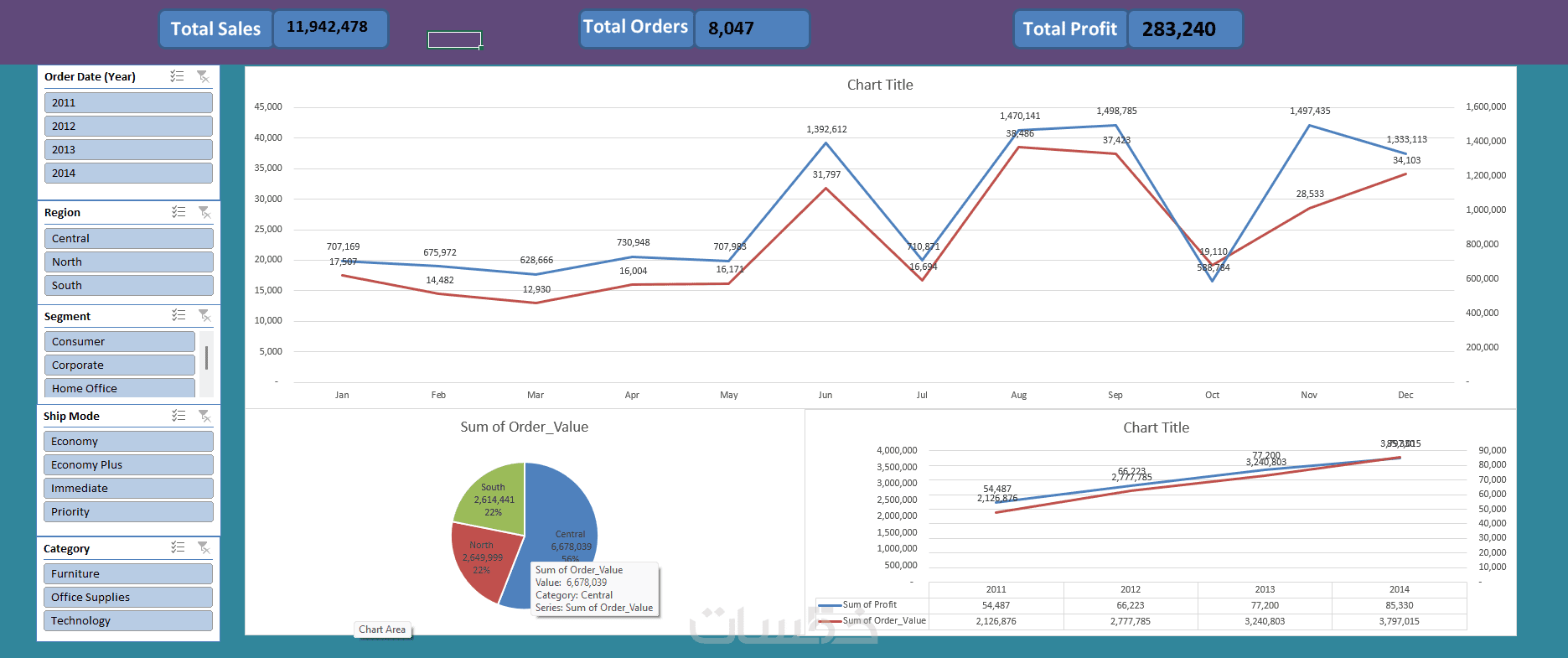This screenshot has height=658, width=1568.
Task: Toggle multi-select on Region slicer
Action: 179,212
